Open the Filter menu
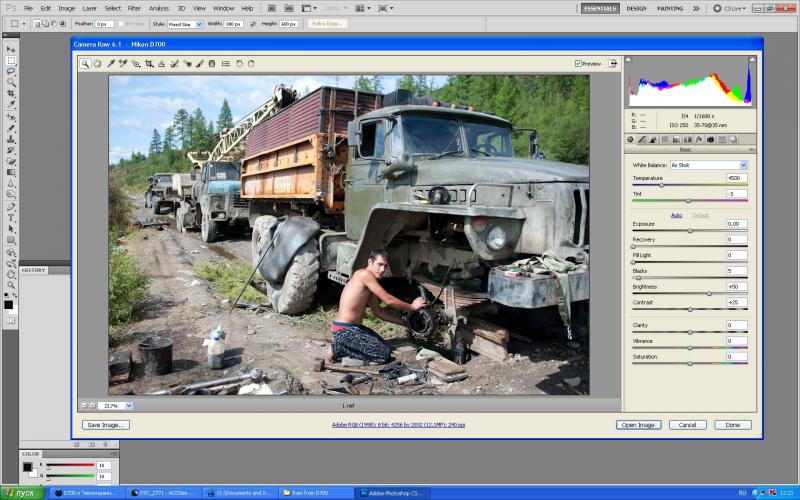This screenshot has width=800, height=500. click(134, 9)
